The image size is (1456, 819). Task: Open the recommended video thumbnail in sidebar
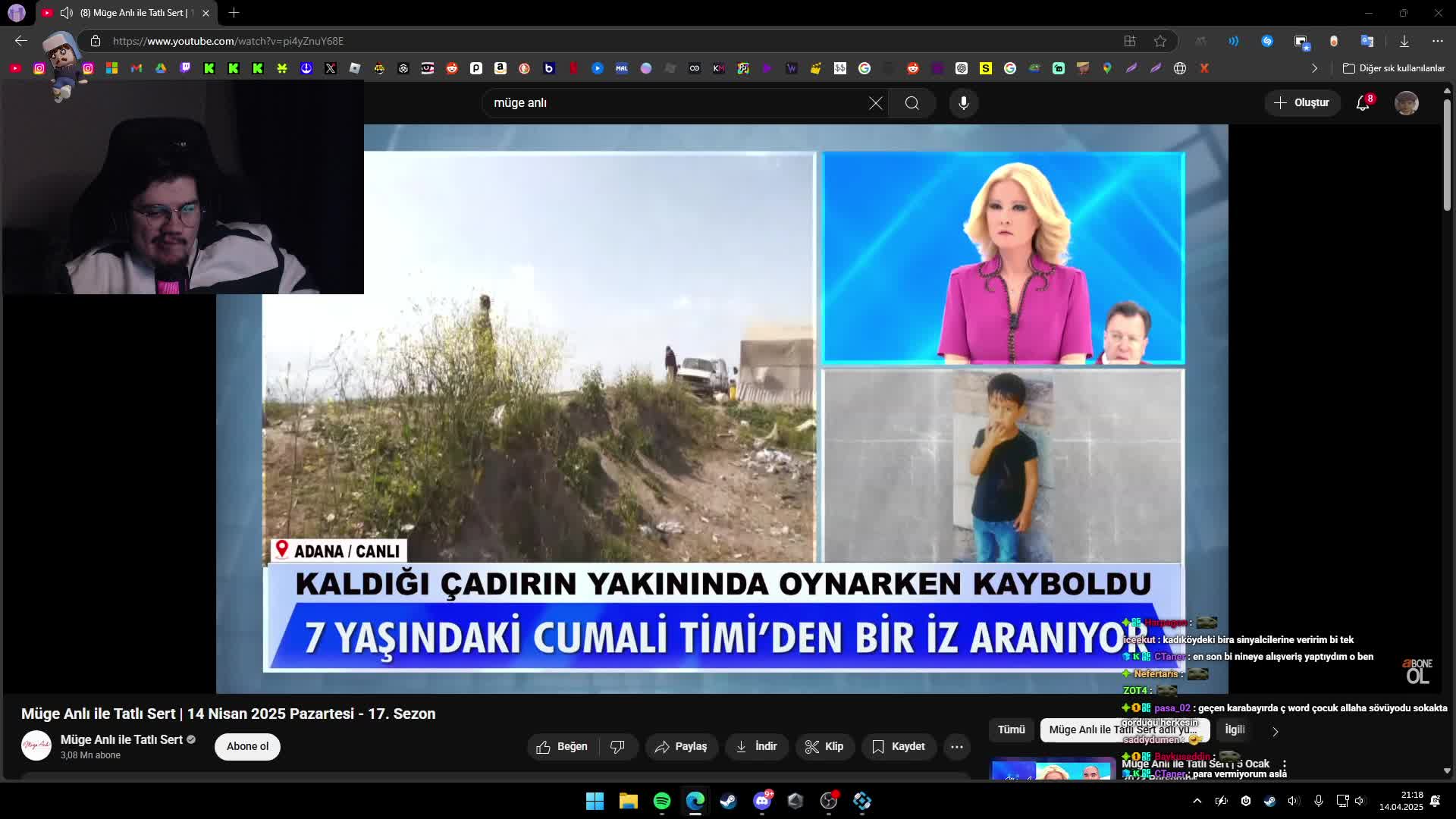coord(1052,768)
